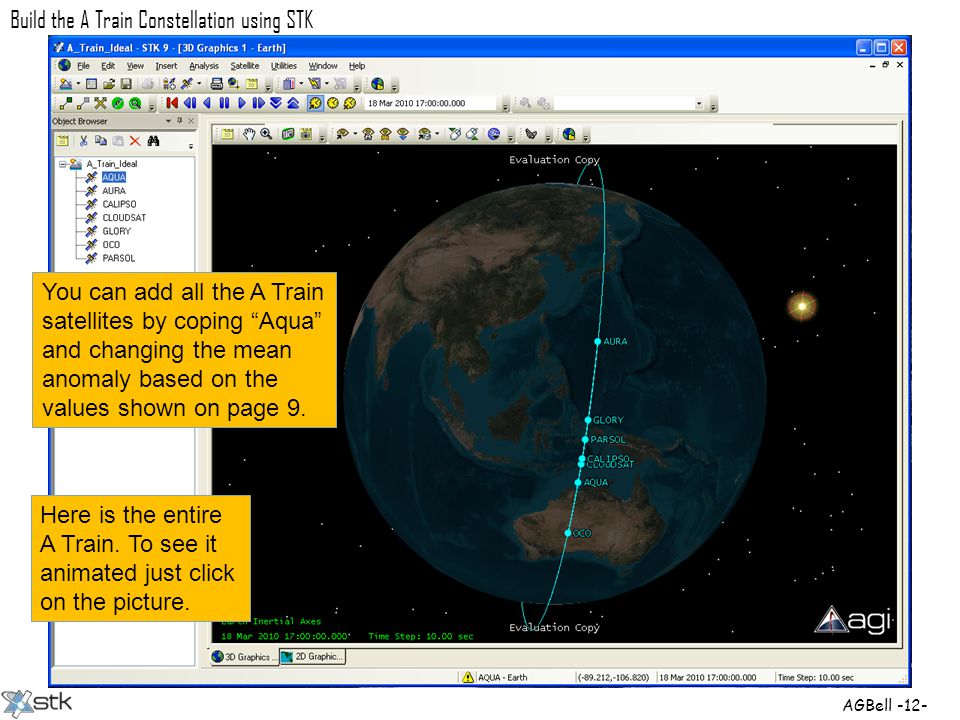The width and height of the screenshot is (960, 720).
Task: Click the Copy icon in Object Browser
Action: (x=100, y=141)
